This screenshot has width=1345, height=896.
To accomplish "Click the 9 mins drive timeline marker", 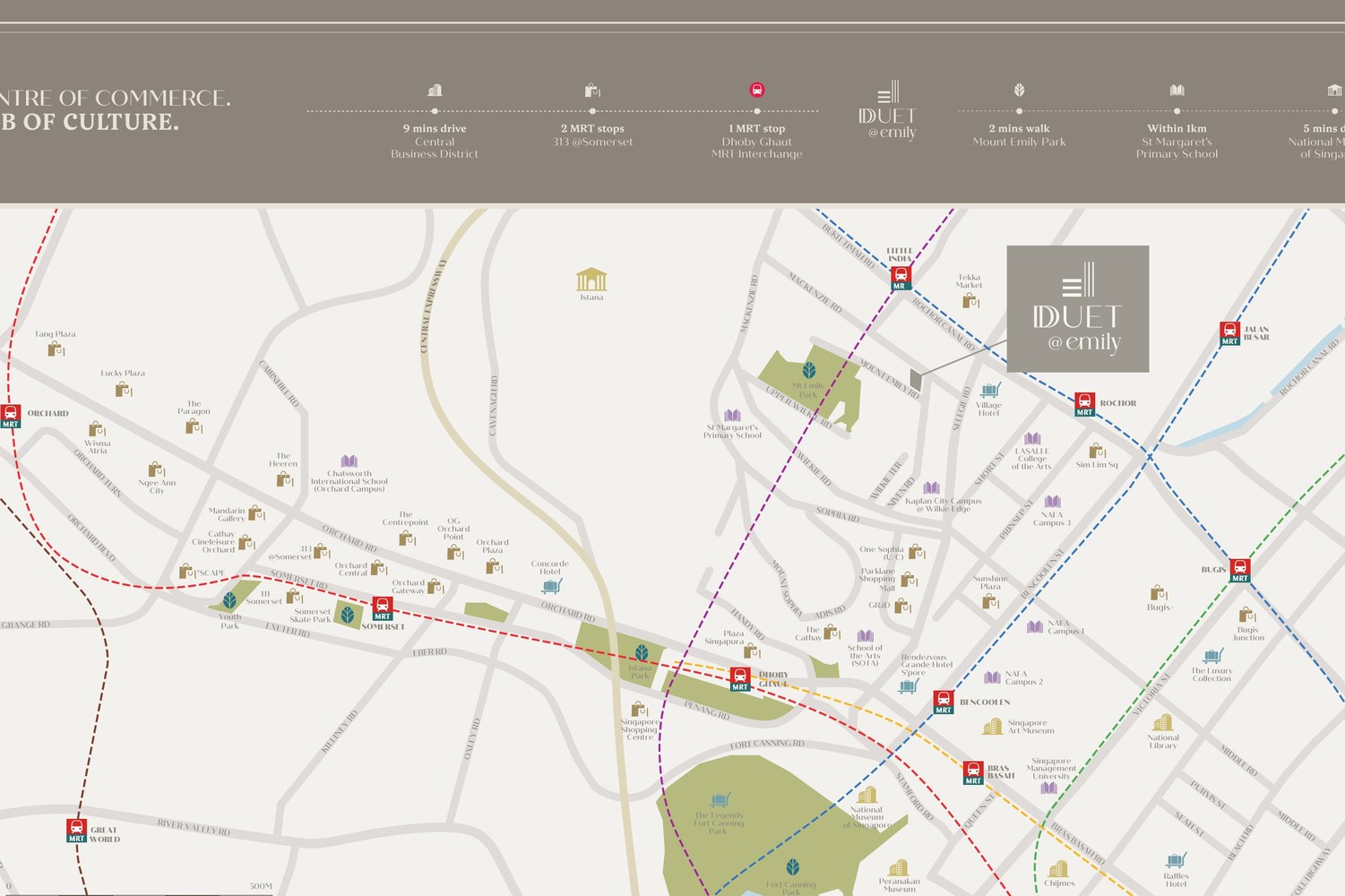I will click(435, 111).
